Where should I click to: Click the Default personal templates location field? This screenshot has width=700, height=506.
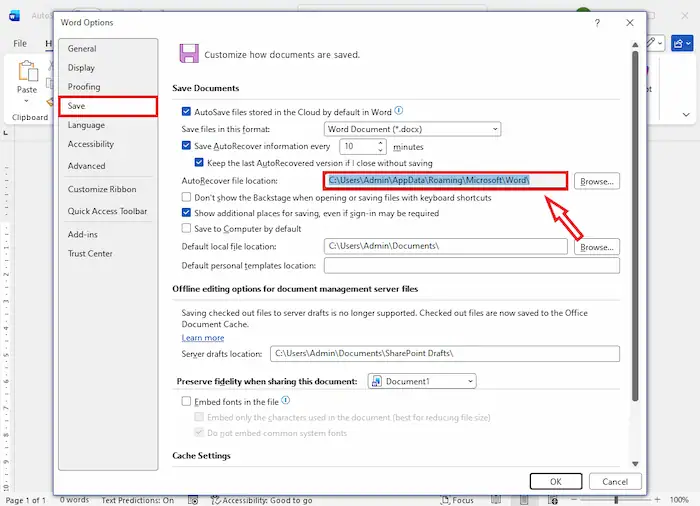(x=471, y=265)
